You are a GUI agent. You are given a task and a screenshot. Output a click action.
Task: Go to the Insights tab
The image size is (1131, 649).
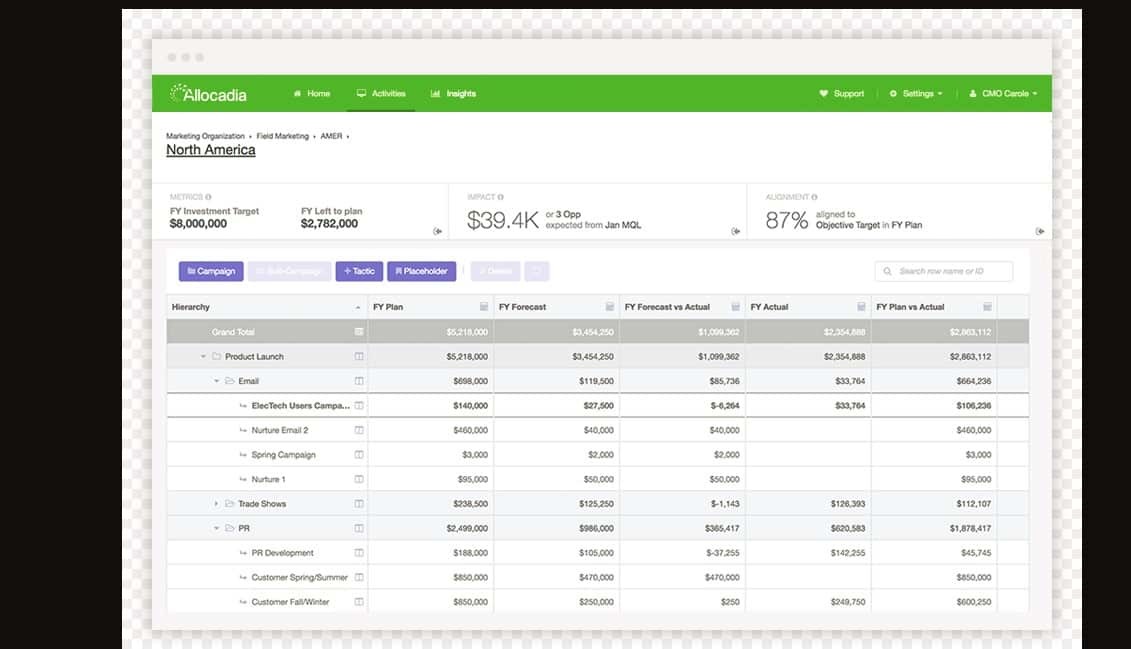453,94
